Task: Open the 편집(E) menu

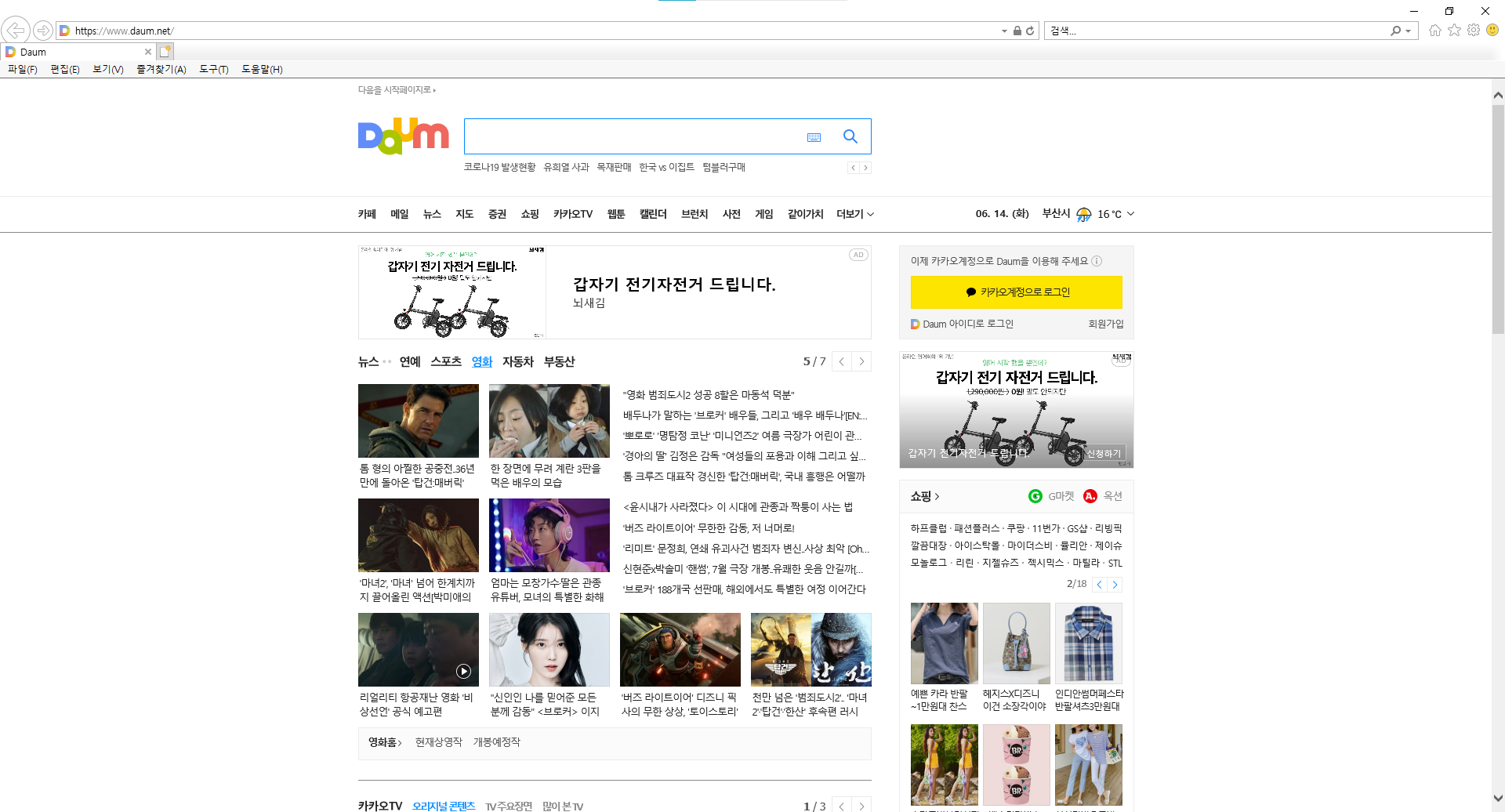Action: 65,69
